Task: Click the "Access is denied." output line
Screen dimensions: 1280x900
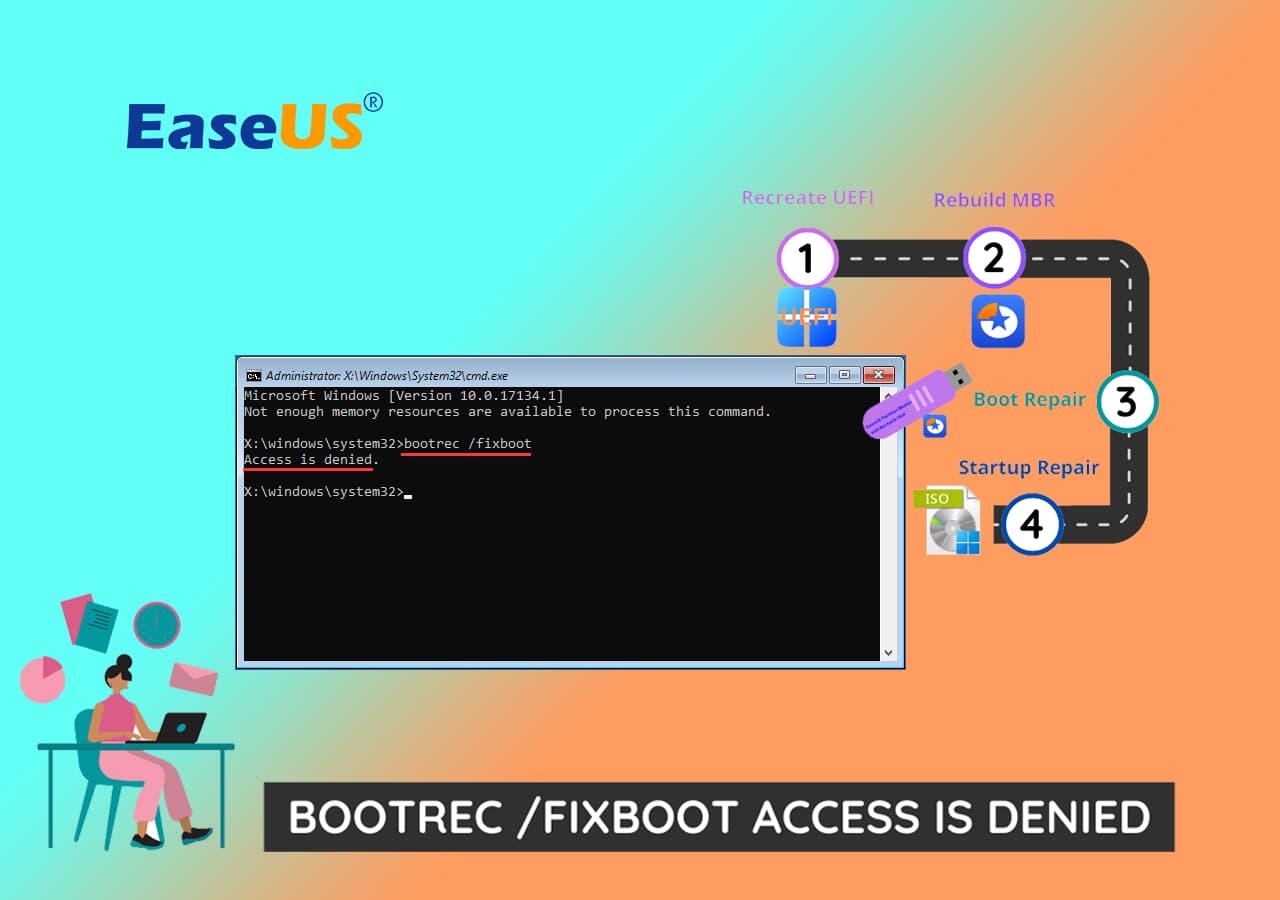Action: click(x=312, y=460)
